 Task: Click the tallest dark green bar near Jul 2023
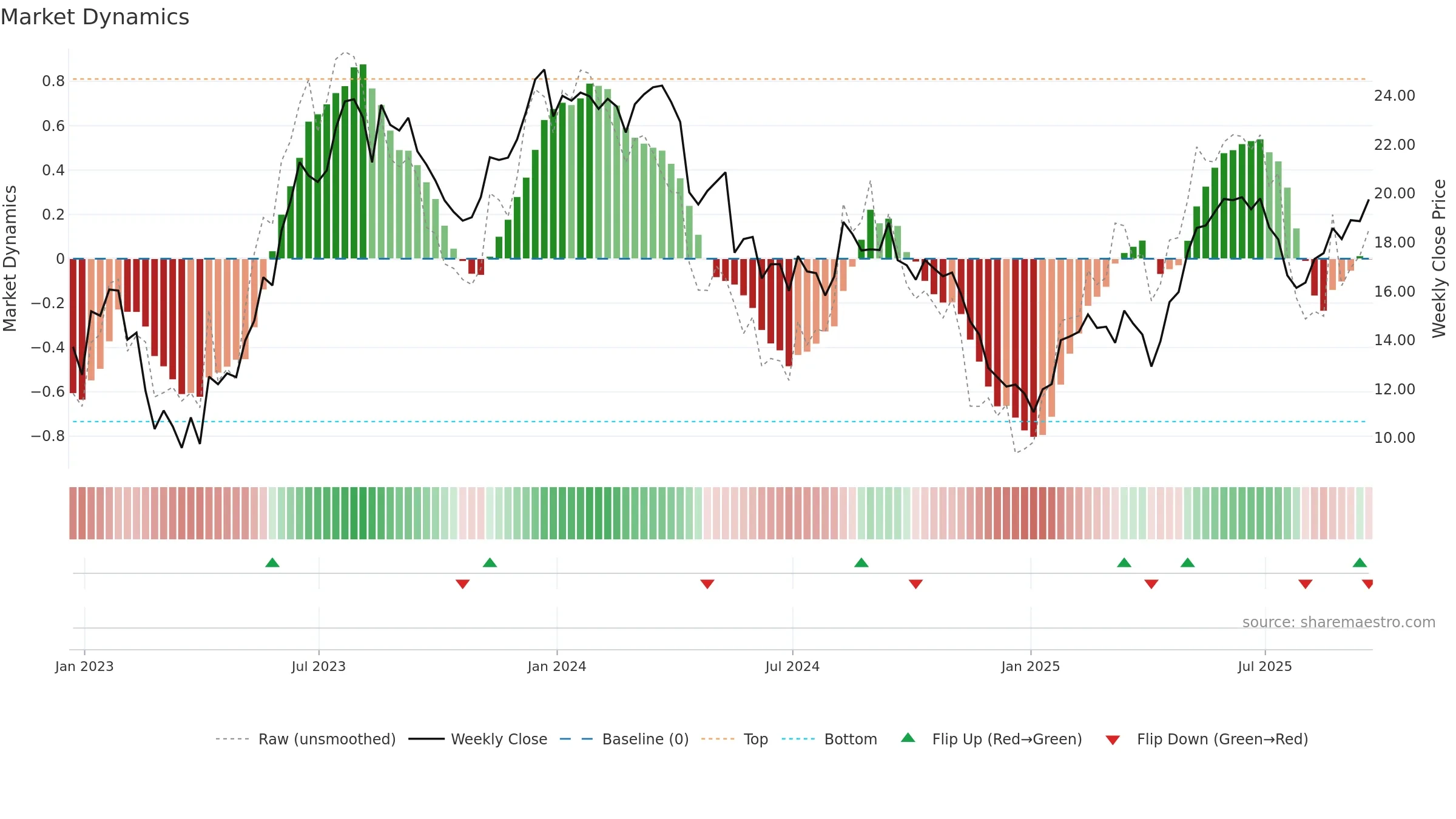coord(363,161)
